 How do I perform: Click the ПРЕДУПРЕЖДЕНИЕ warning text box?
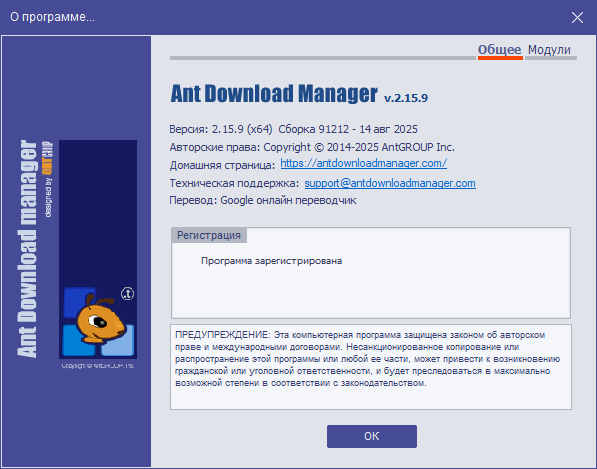point(371,367)
